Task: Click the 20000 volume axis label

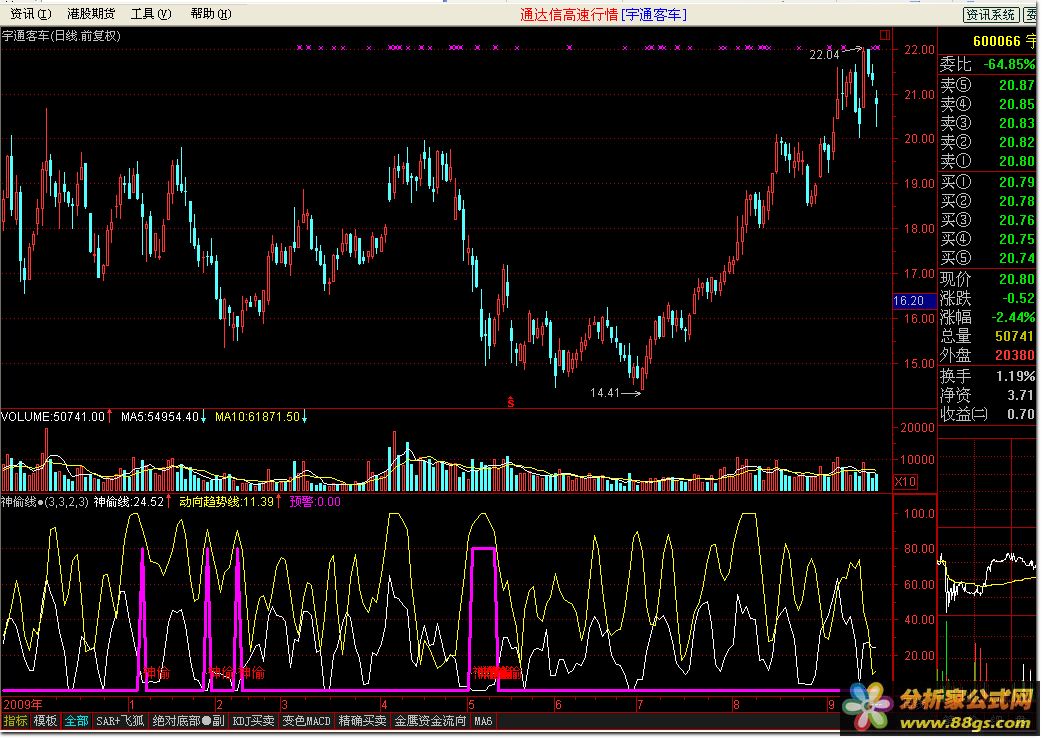Action: click(917, 428)
